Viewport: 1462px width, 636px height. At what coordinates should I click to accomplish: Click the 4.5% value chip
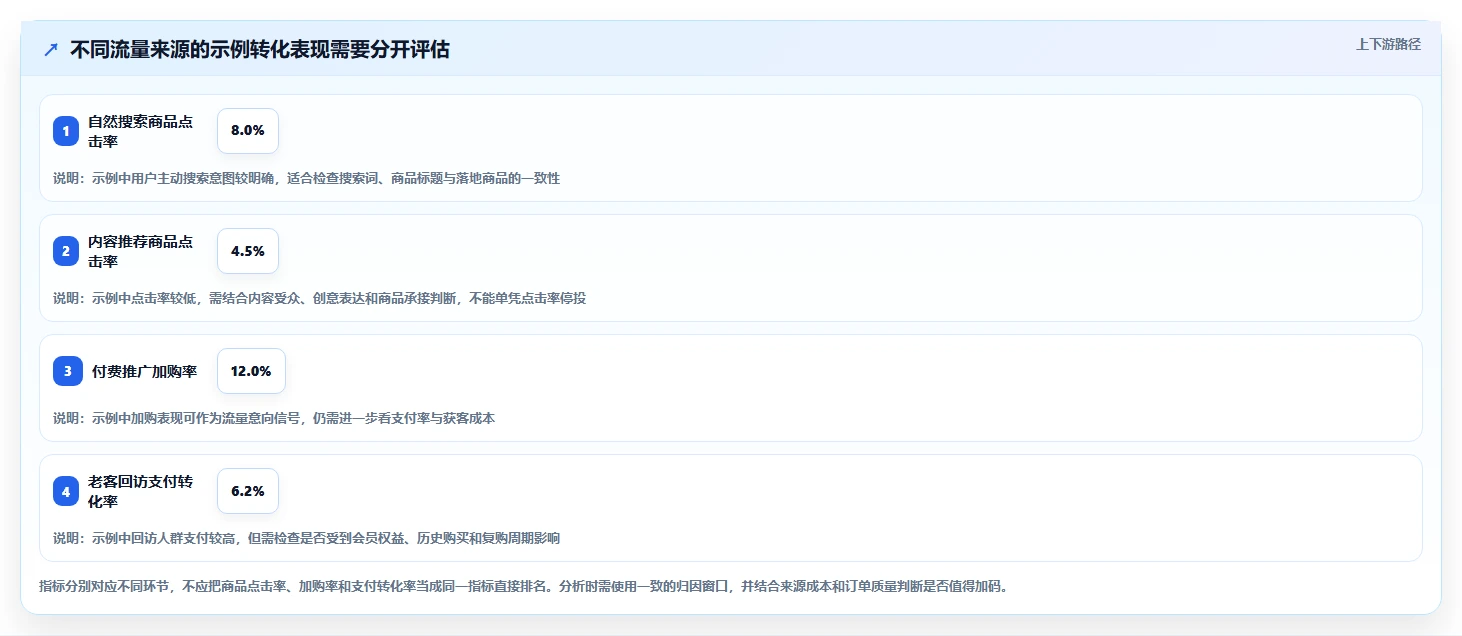pos(248,251)
